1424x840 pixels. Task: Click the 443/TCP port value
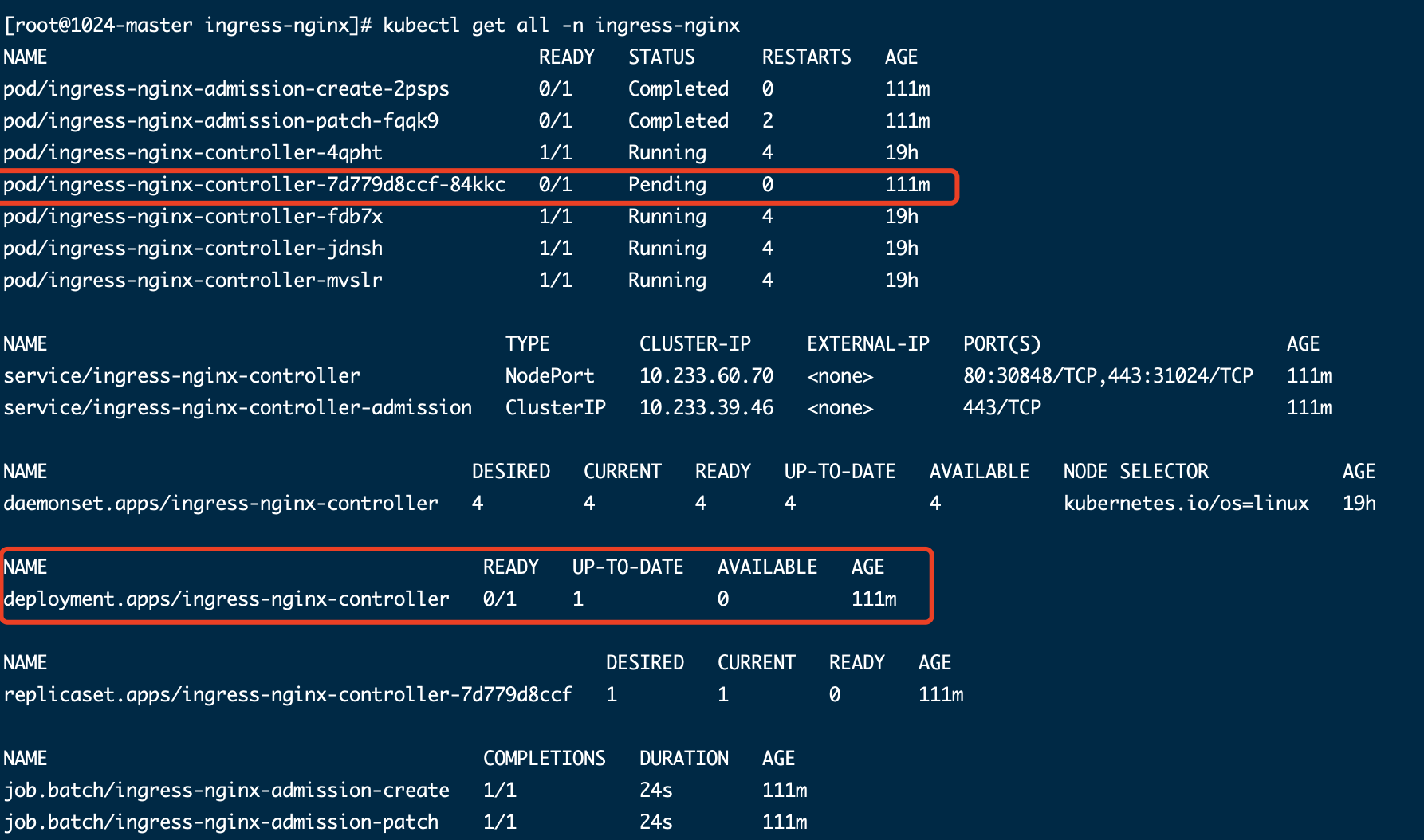pyautogui.click(x=1002, y=408)
